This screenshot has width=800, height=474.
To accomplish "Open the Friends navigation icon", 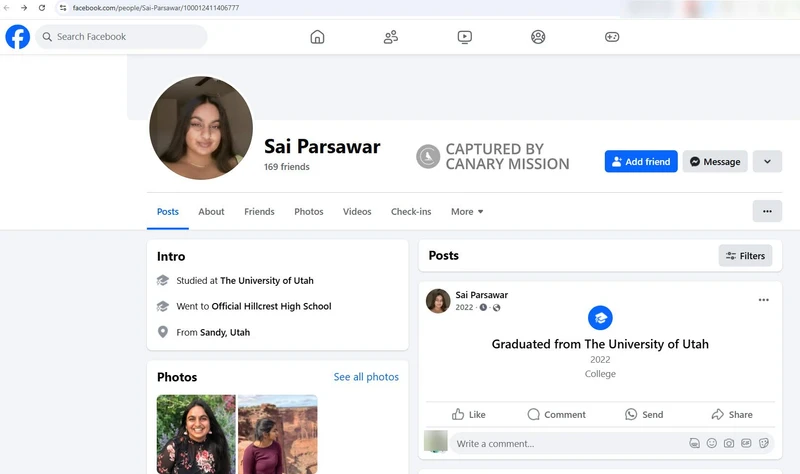I will click(391, 37).
